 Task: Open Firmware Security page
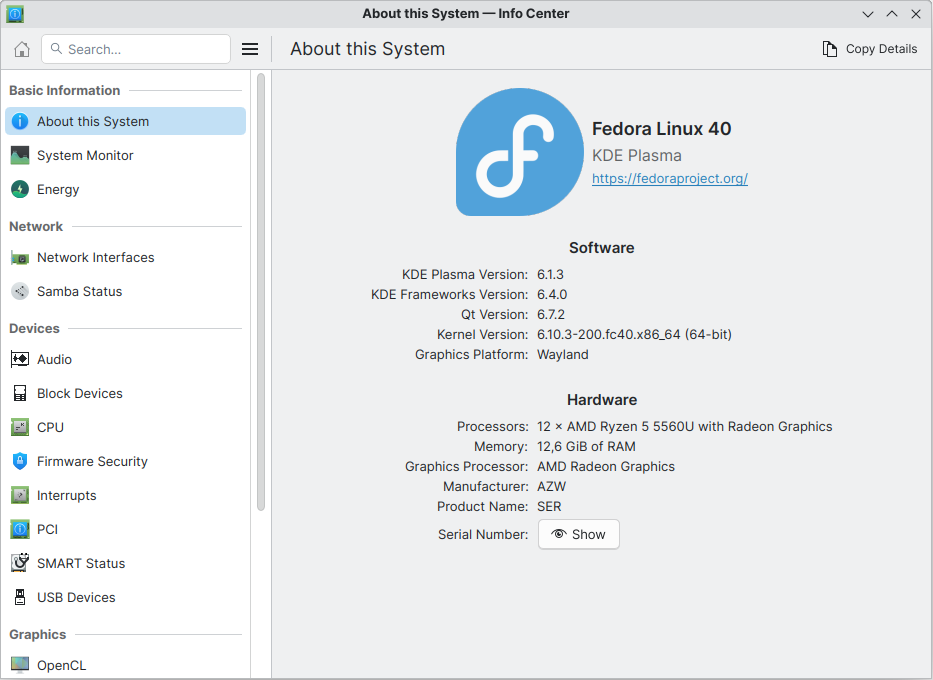click(126, 461)
